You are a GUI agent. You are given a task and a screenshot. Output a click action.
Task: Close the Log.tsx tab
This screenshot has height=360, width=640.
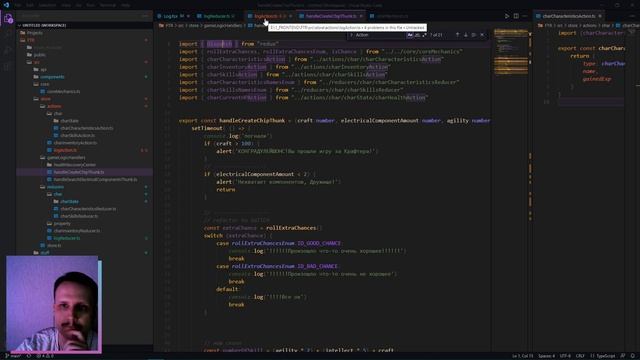pyautogui.click(x=188, y=16)
